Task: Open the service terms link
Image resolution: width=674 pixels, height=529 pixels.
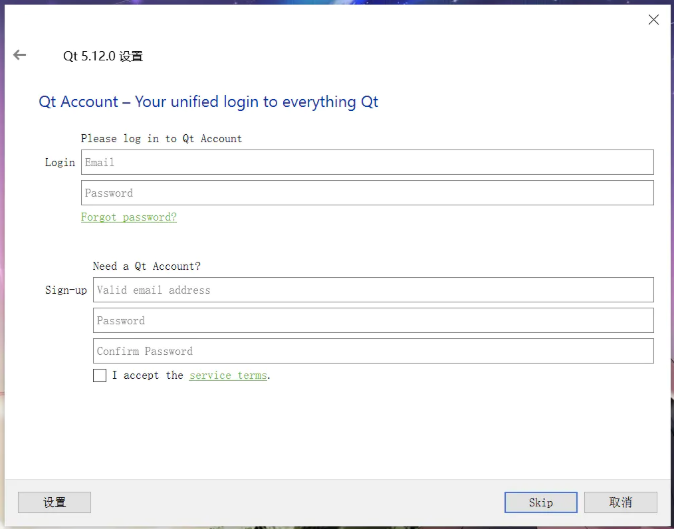Action: click(x=228, y=375)
